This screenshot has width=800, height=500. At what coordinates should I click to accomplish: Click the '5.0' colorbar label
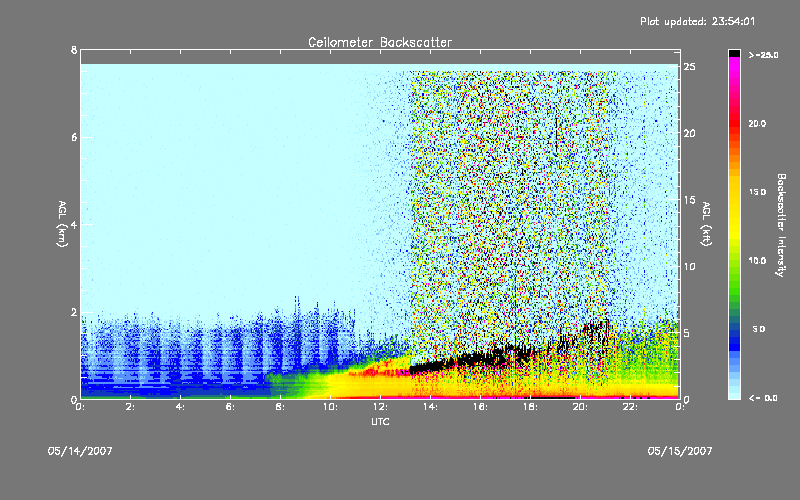759,329
